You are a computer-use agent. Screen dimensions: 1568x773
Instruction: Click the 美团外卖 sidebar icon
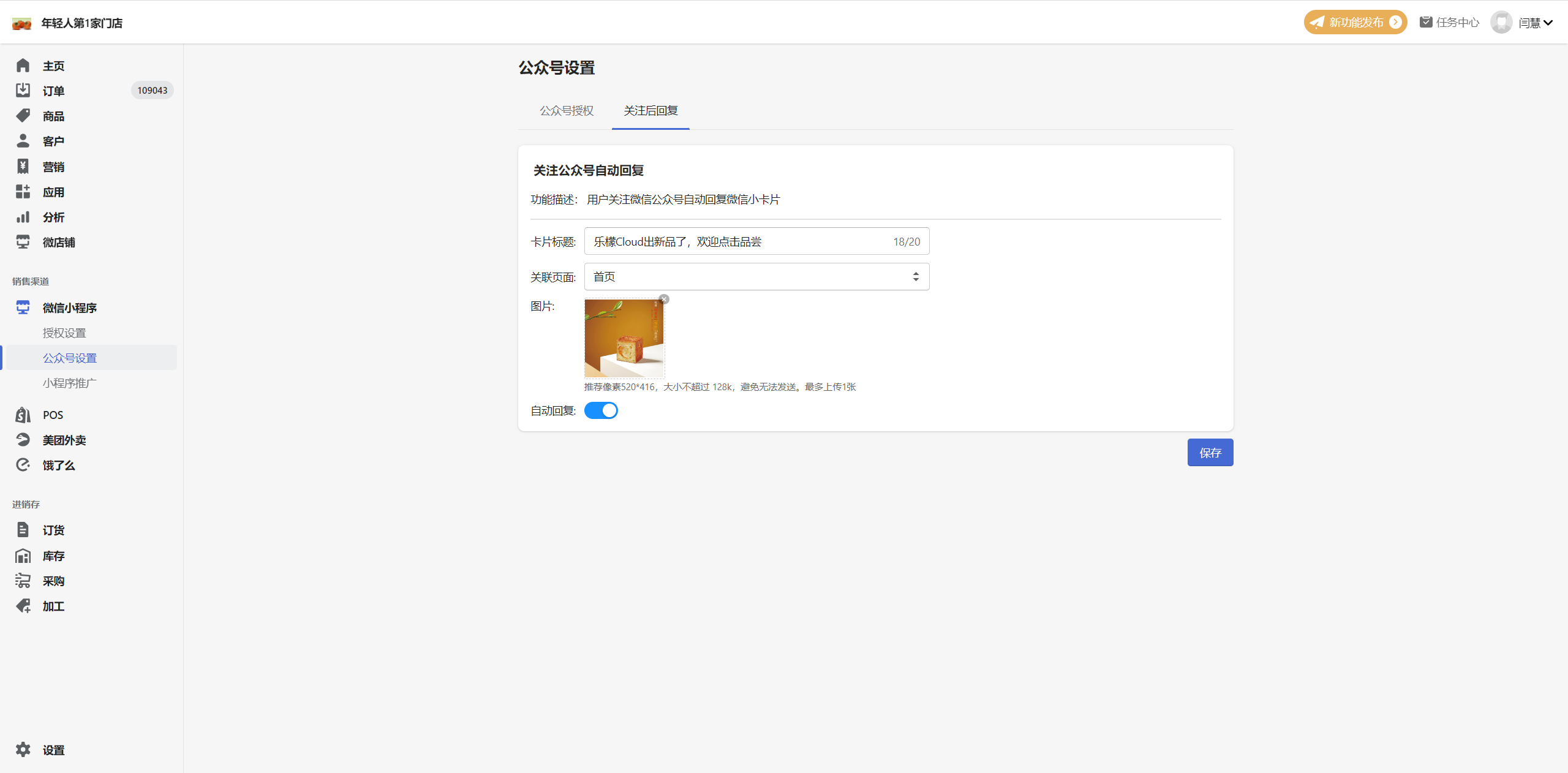click(x=23, y=440)
